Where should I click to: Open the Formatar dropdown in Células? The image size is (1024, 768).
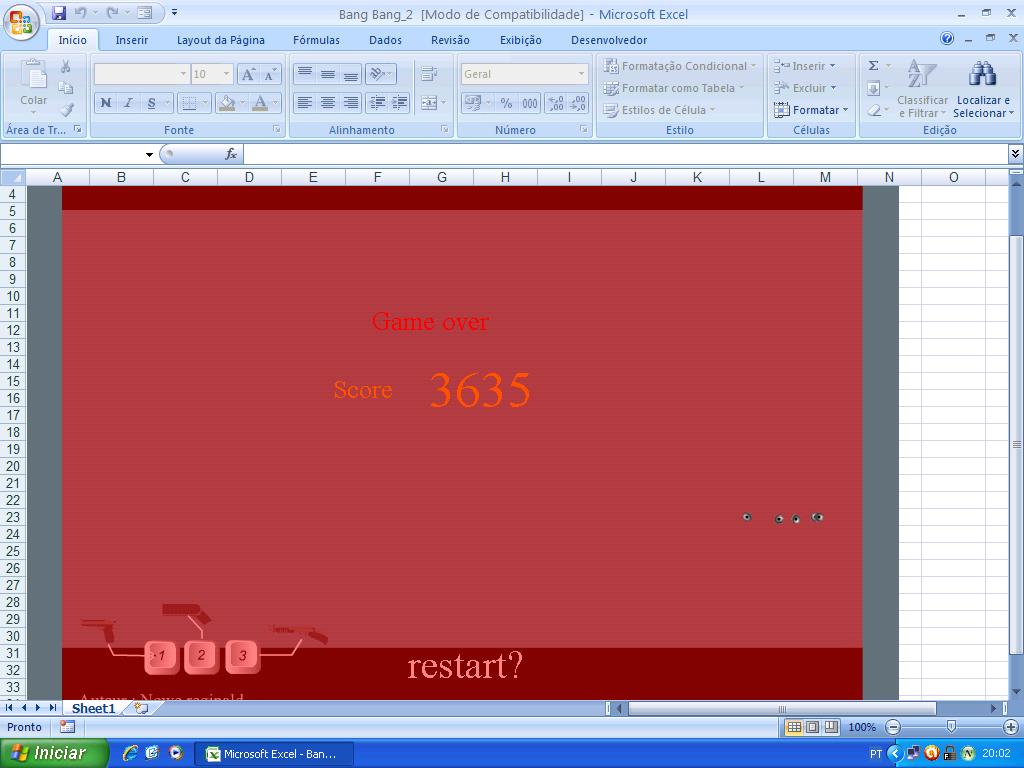[x=811, y=110]
